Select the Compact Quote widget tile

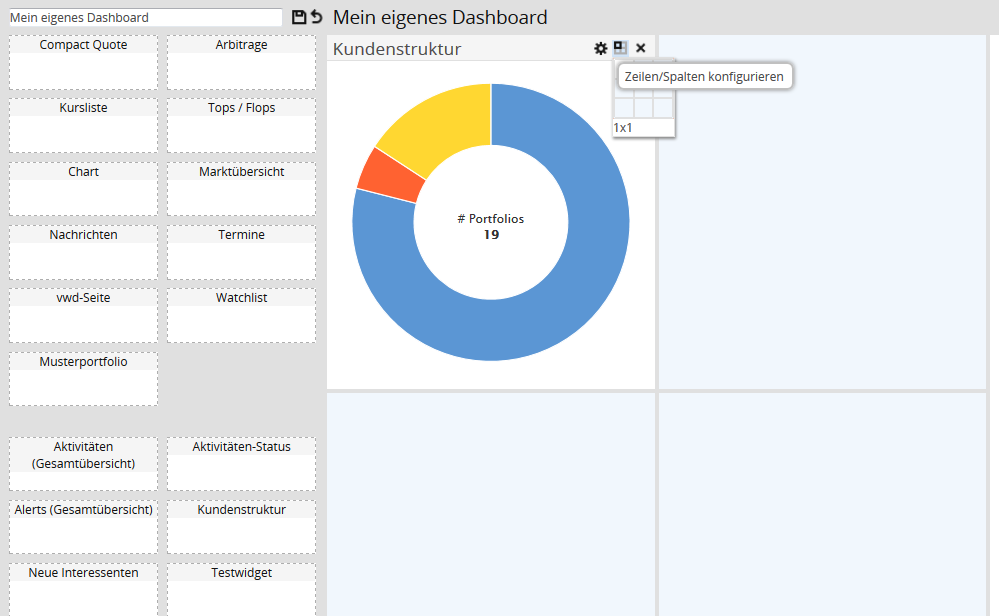coord(83,62)
